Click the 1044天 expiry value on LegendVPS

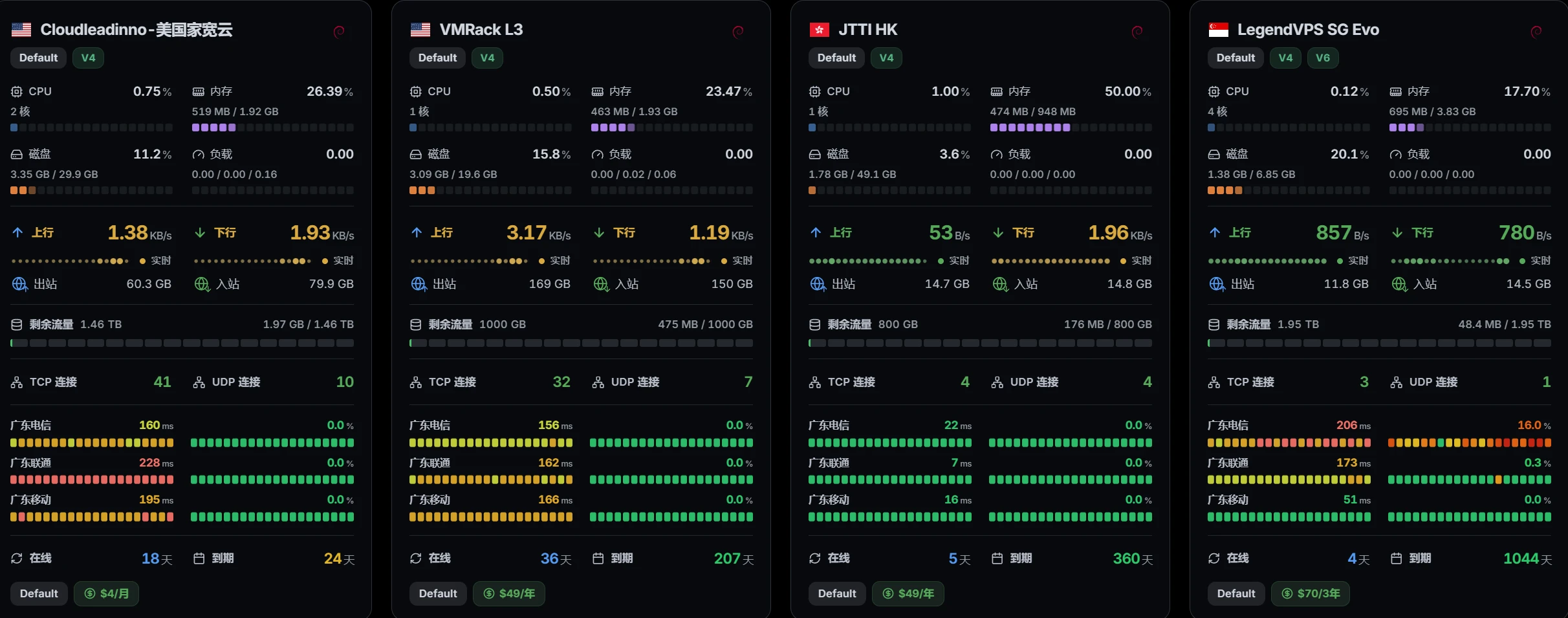pyautogui.click(x=1527, y=558)
